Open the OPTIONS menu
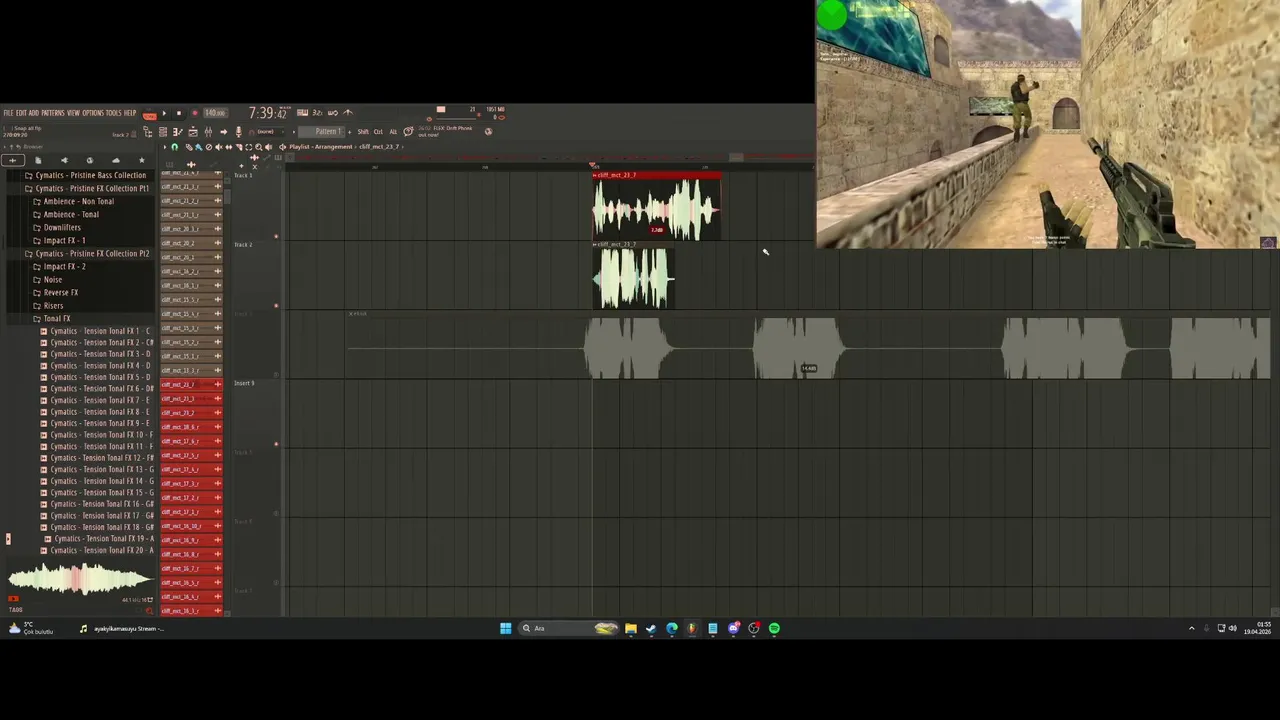The height and width of the screenshot is (720, 1280). (x=93, y=113)
